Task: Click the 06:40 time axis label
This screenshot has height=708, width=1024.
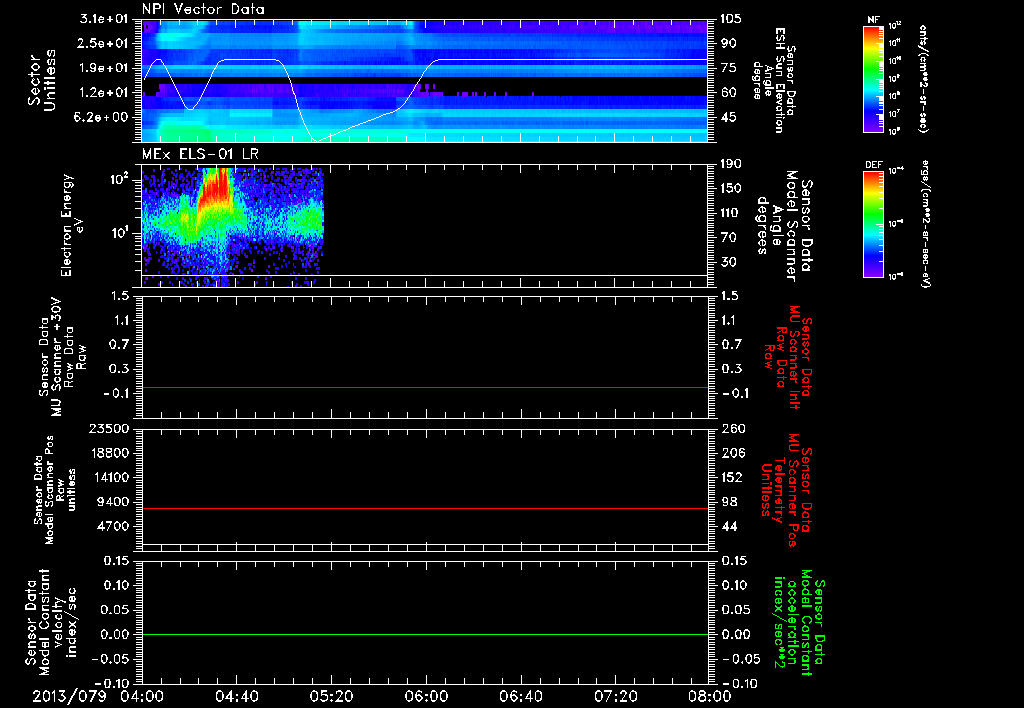Action: point(520,696)
